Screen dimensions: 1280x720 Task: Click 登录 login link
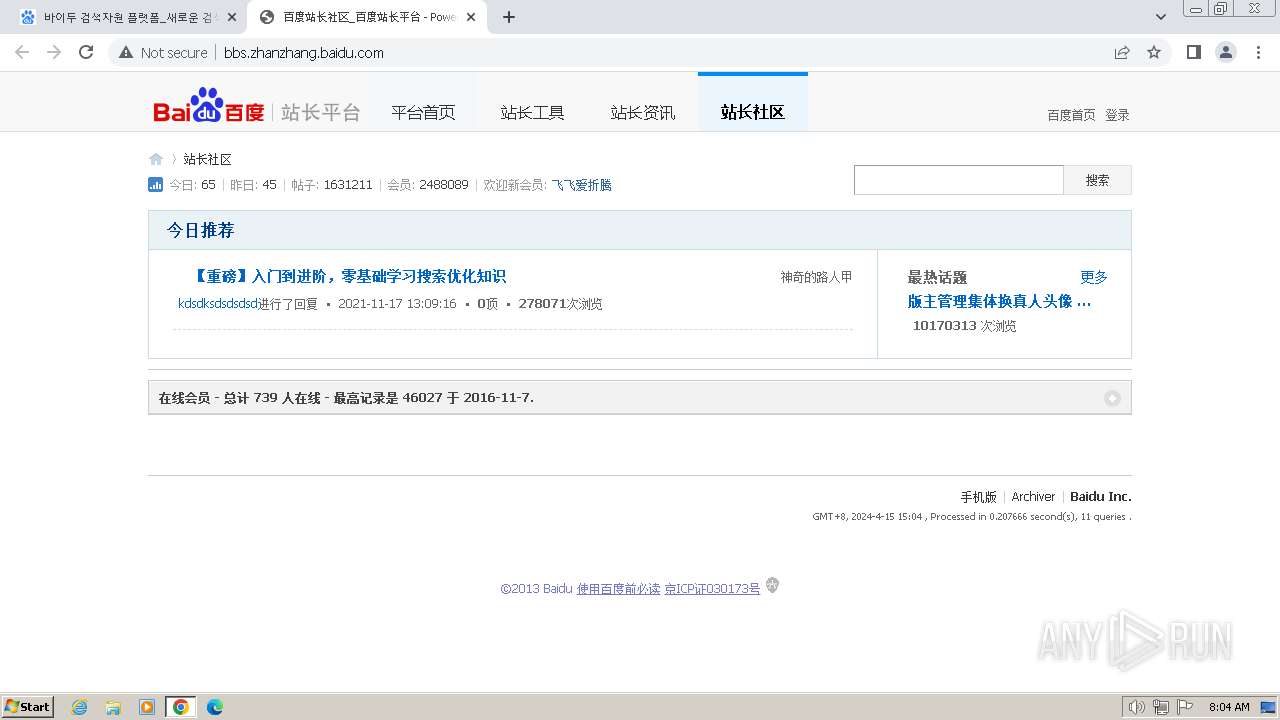click(1117, 115)
